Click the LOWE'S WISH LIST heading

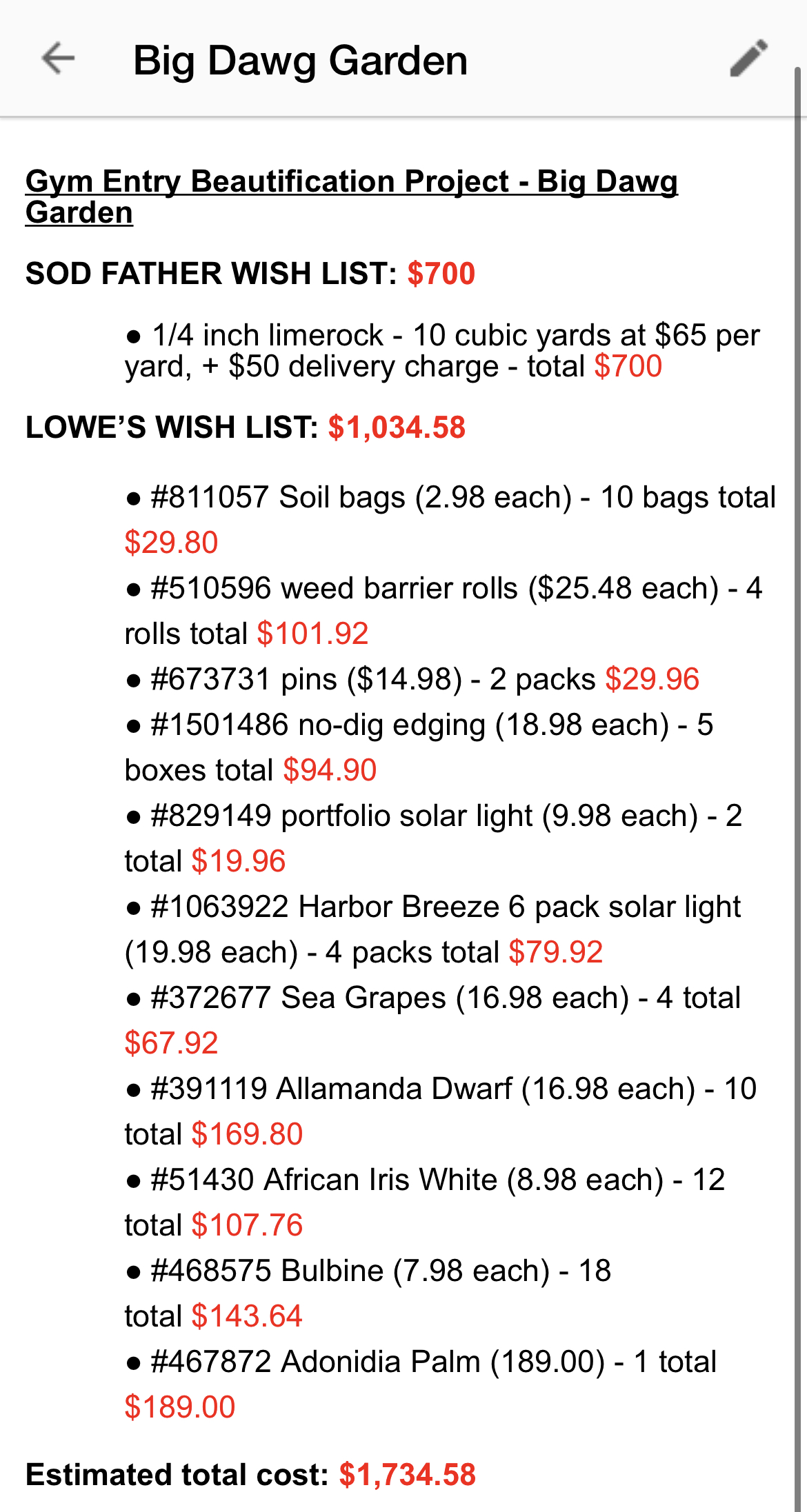pyautogui.click(x=172, y=427)
